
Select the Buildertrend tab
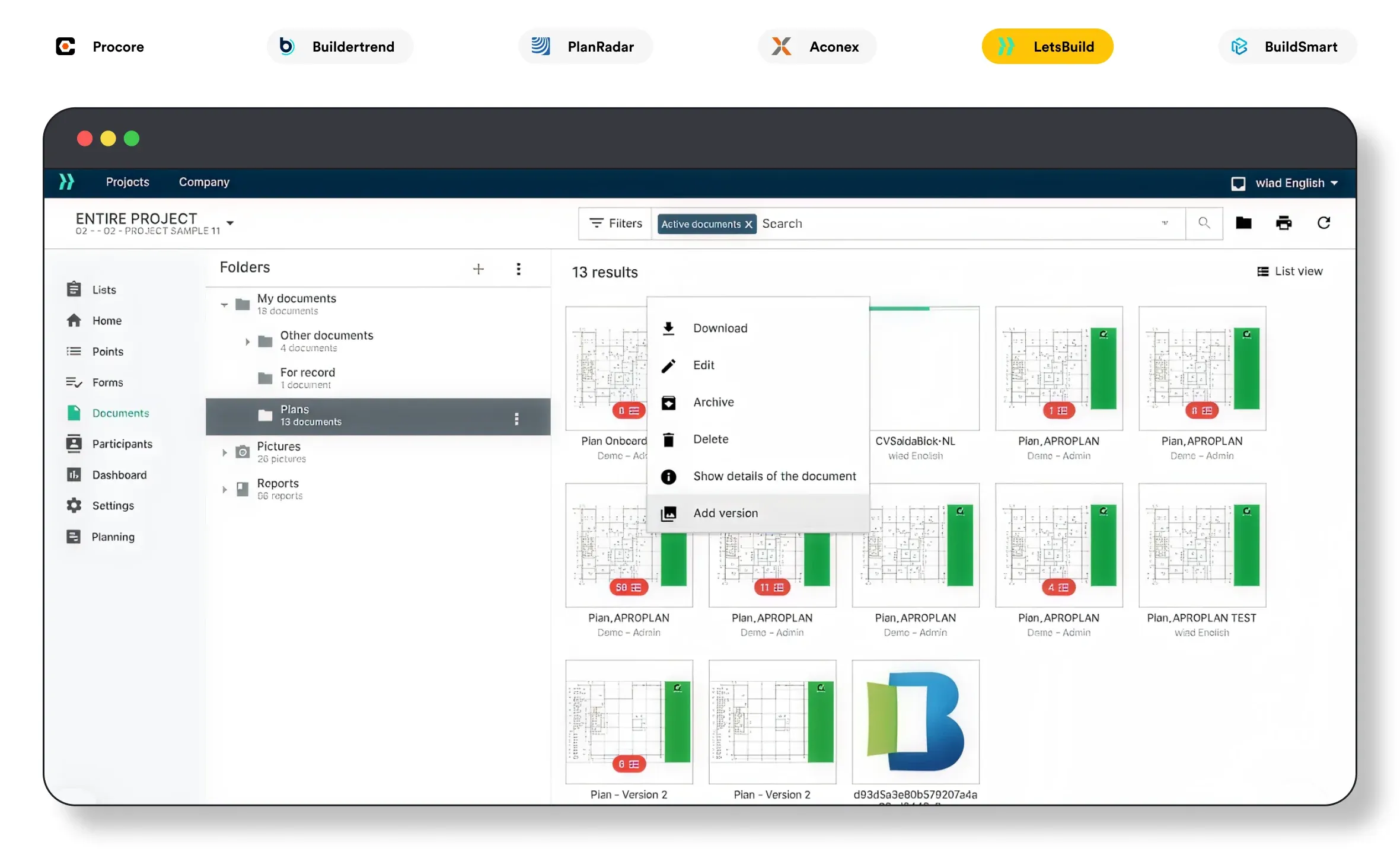click(340, 46)
